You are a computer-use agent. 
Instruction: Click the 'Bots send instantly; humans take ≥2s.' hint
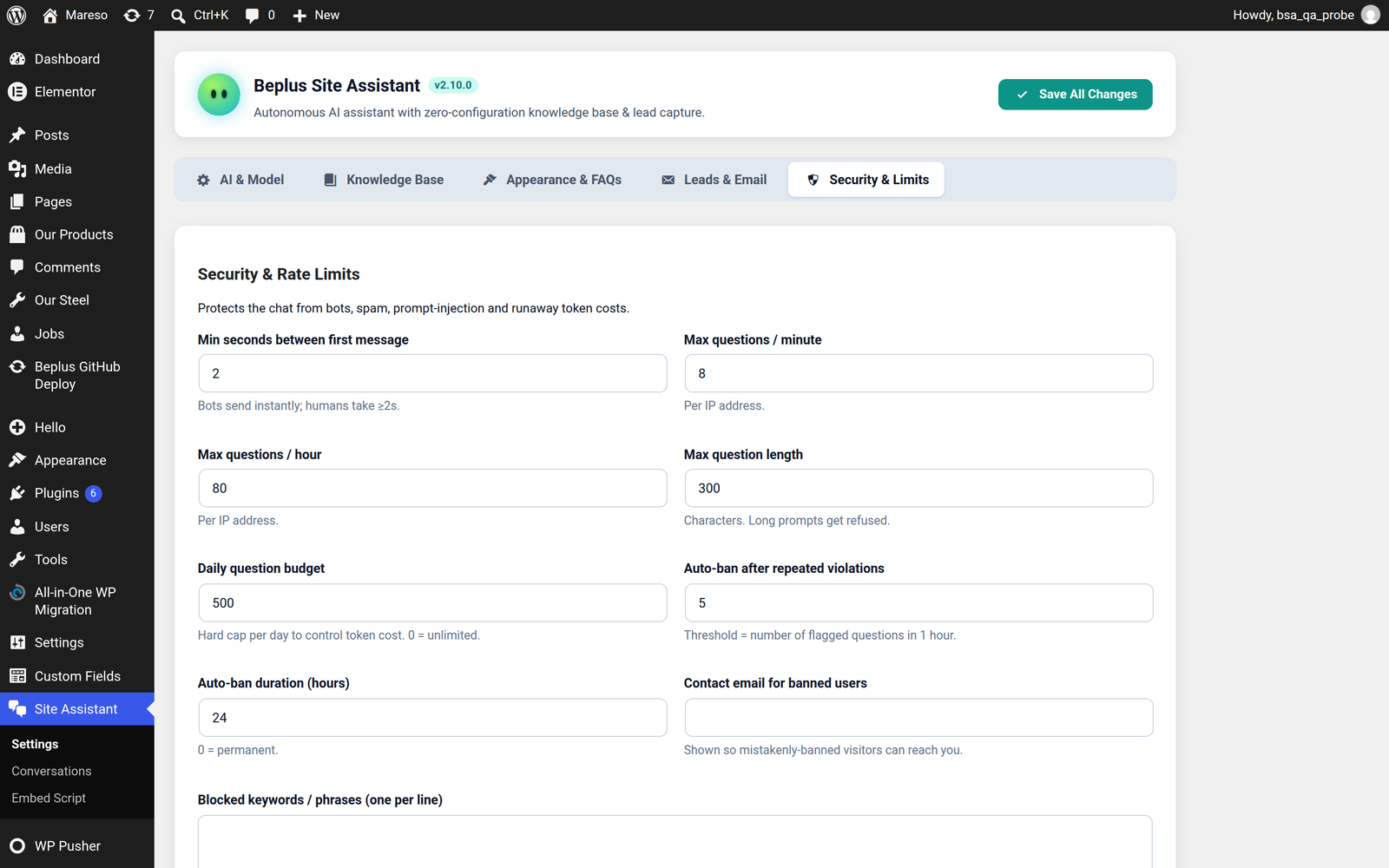tap(299, 405)
